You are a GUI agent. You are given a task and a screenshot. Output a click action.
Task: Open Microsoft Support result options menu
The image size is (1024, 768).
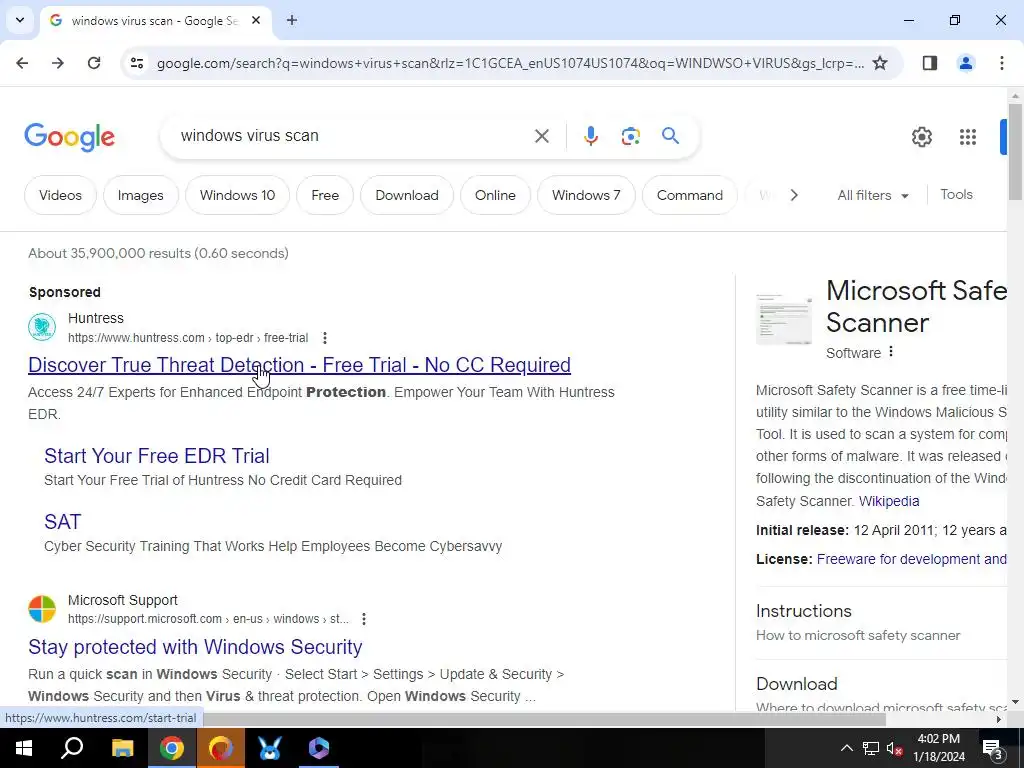pos(364,618)
